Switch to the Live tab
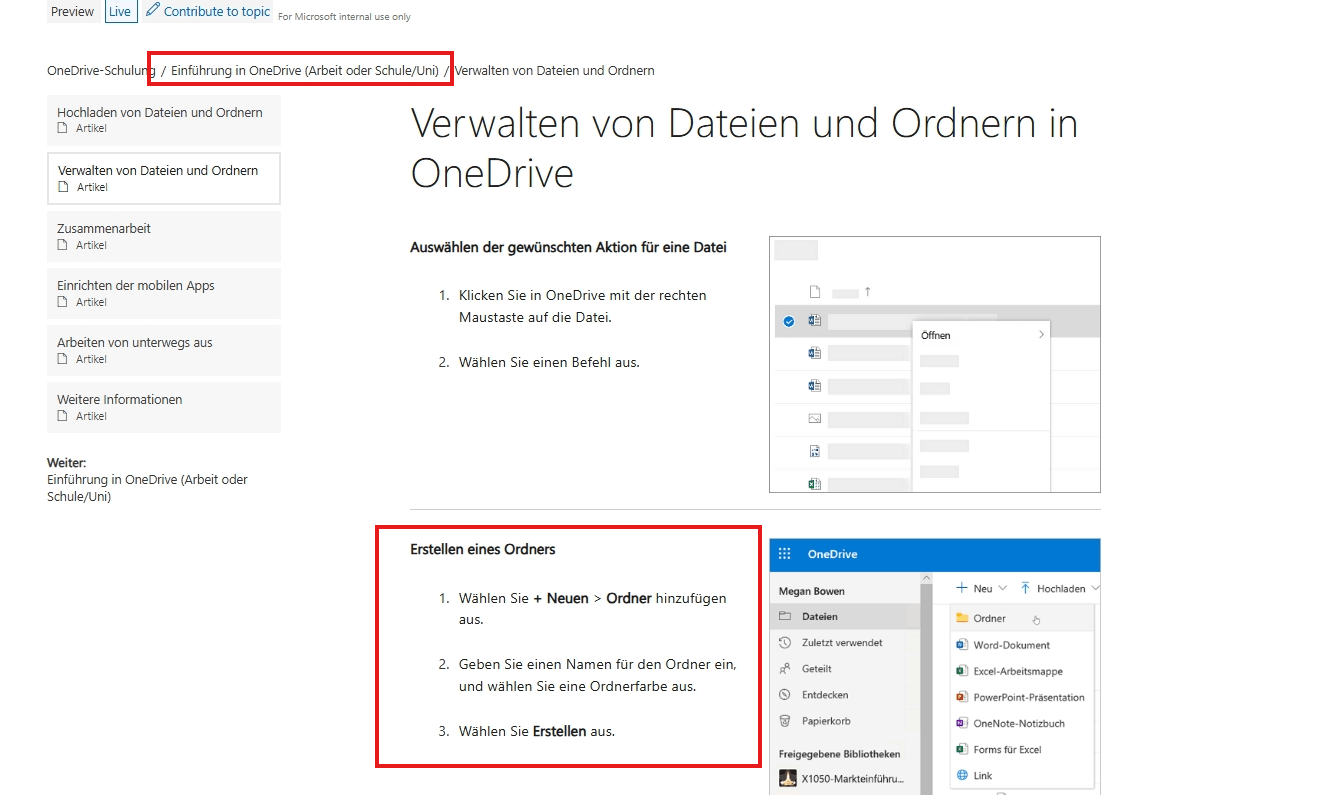1335x795 pixels. [x=120, y=12]
